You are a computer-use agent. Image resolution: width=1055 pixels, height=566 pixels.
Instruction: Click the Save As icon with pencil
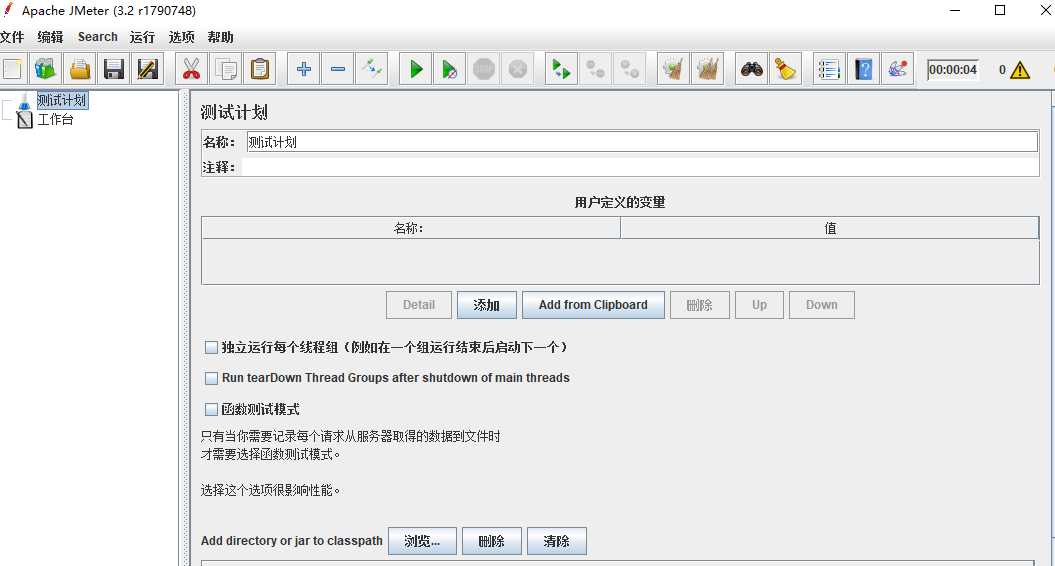pyautogui.click(x=147, y=69)
